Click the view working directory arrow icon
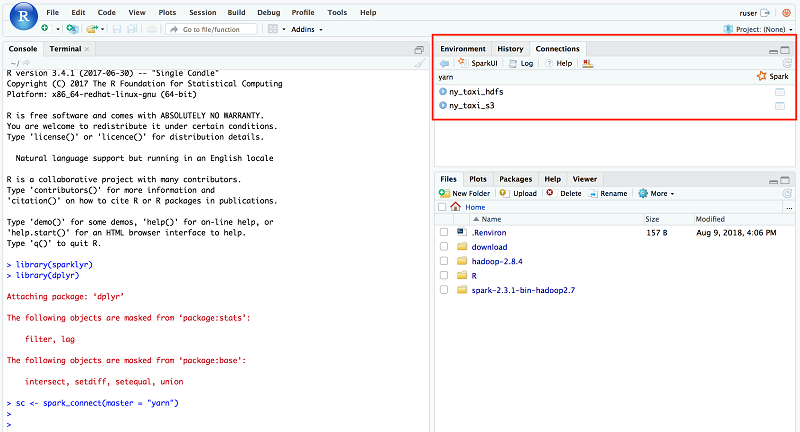 coord(26,63)
